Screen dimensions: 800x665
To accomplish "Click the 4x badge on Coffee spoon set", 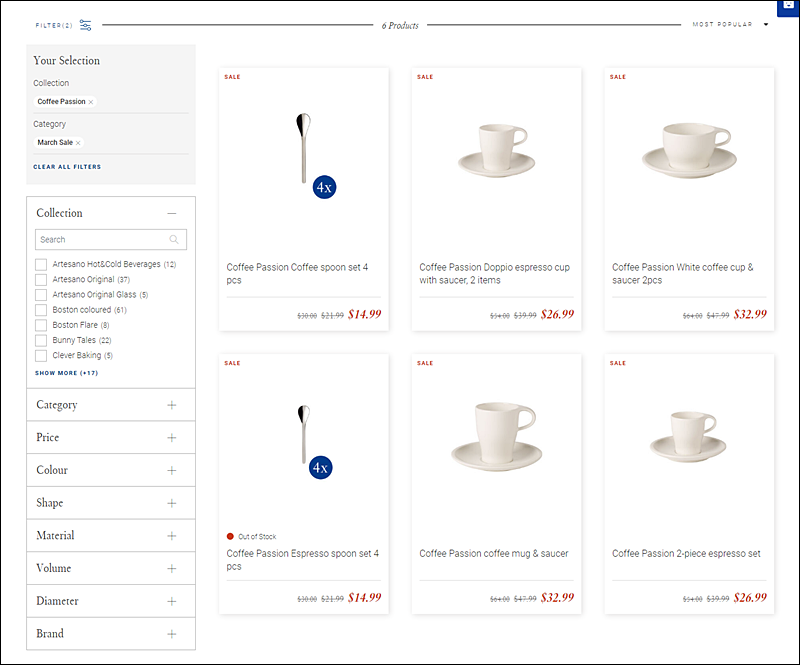I will pos(324,187).
